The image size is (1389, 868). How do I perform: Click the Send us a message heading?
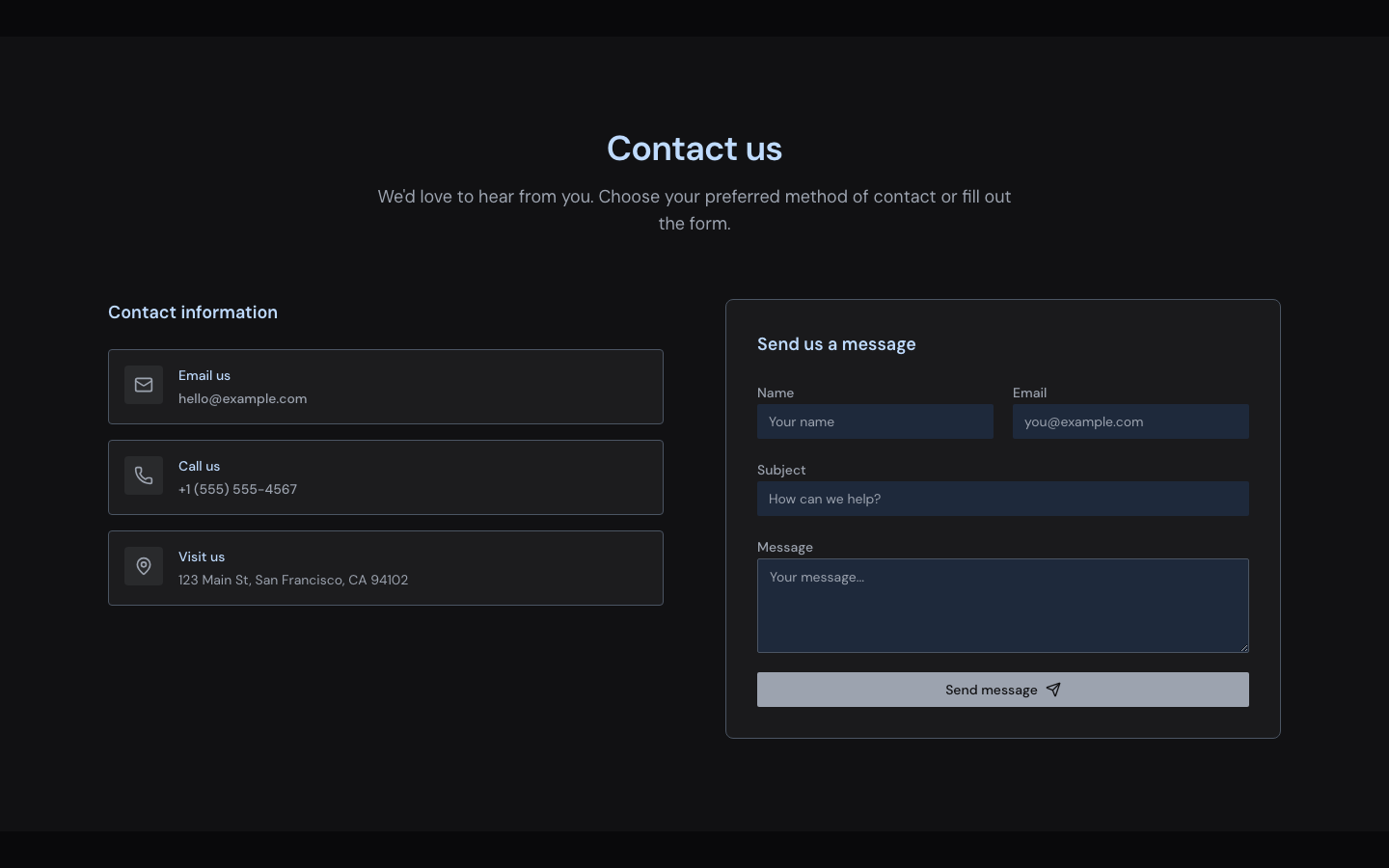836,344
